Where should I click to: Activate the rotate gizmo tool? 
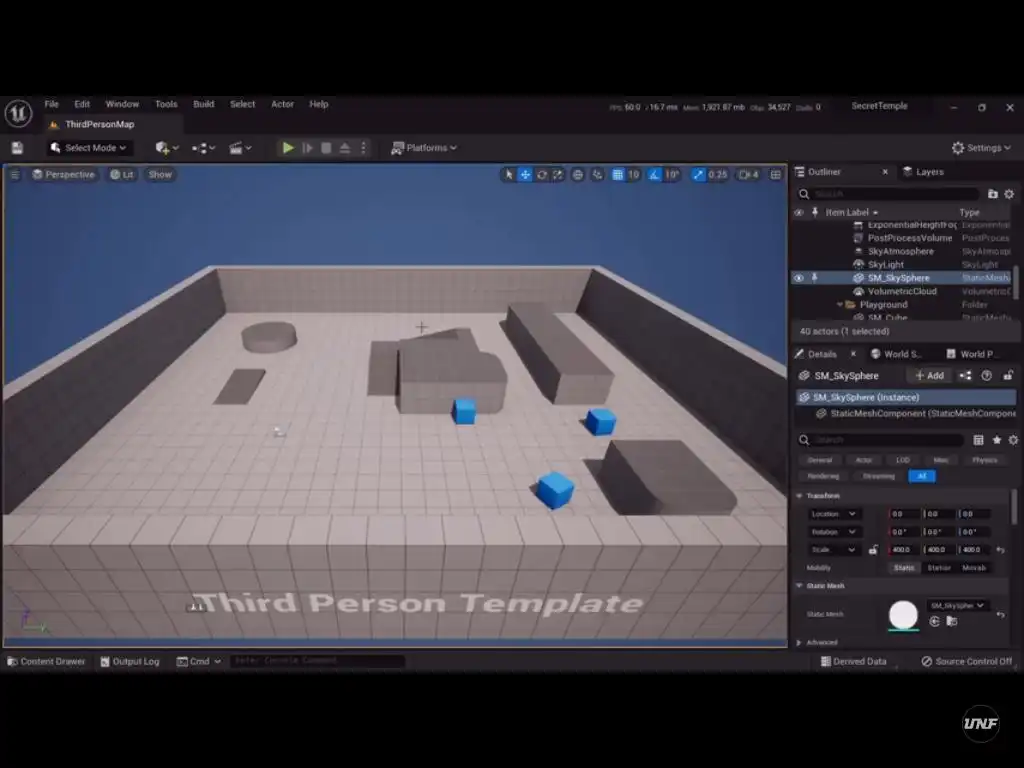[x=541, y=174]
